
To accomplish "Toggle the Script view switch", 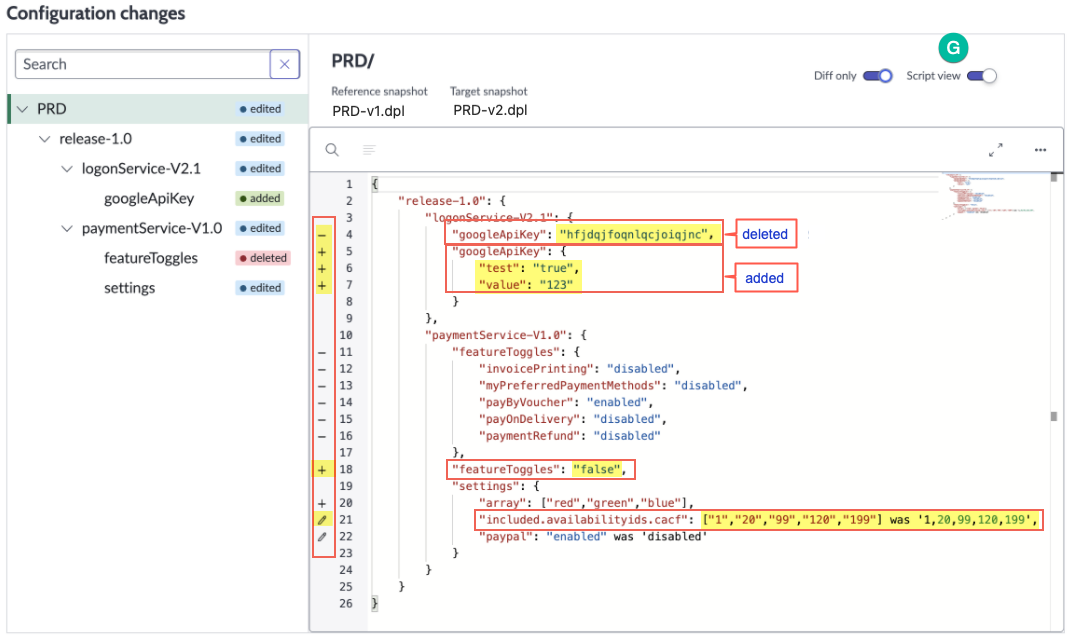I will [982, 76].
